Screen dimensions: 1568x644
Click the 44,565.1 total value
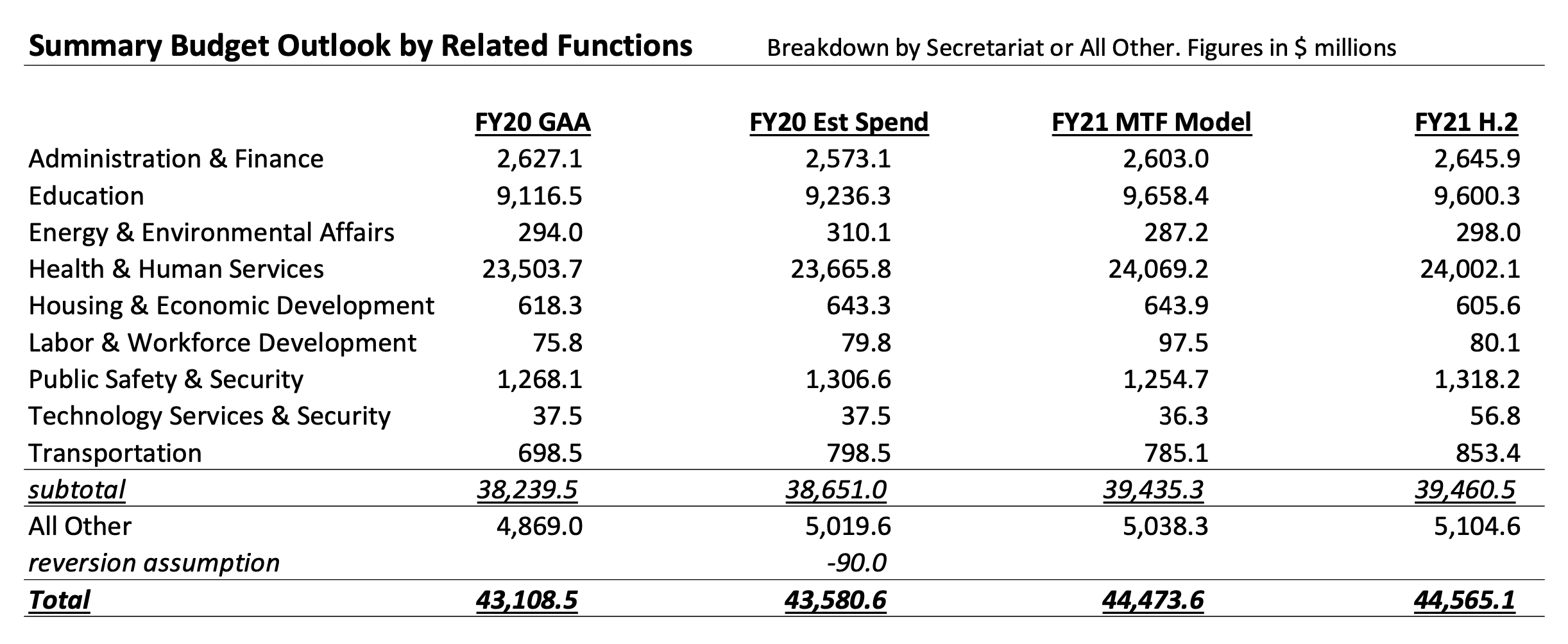click(1464, 600)
